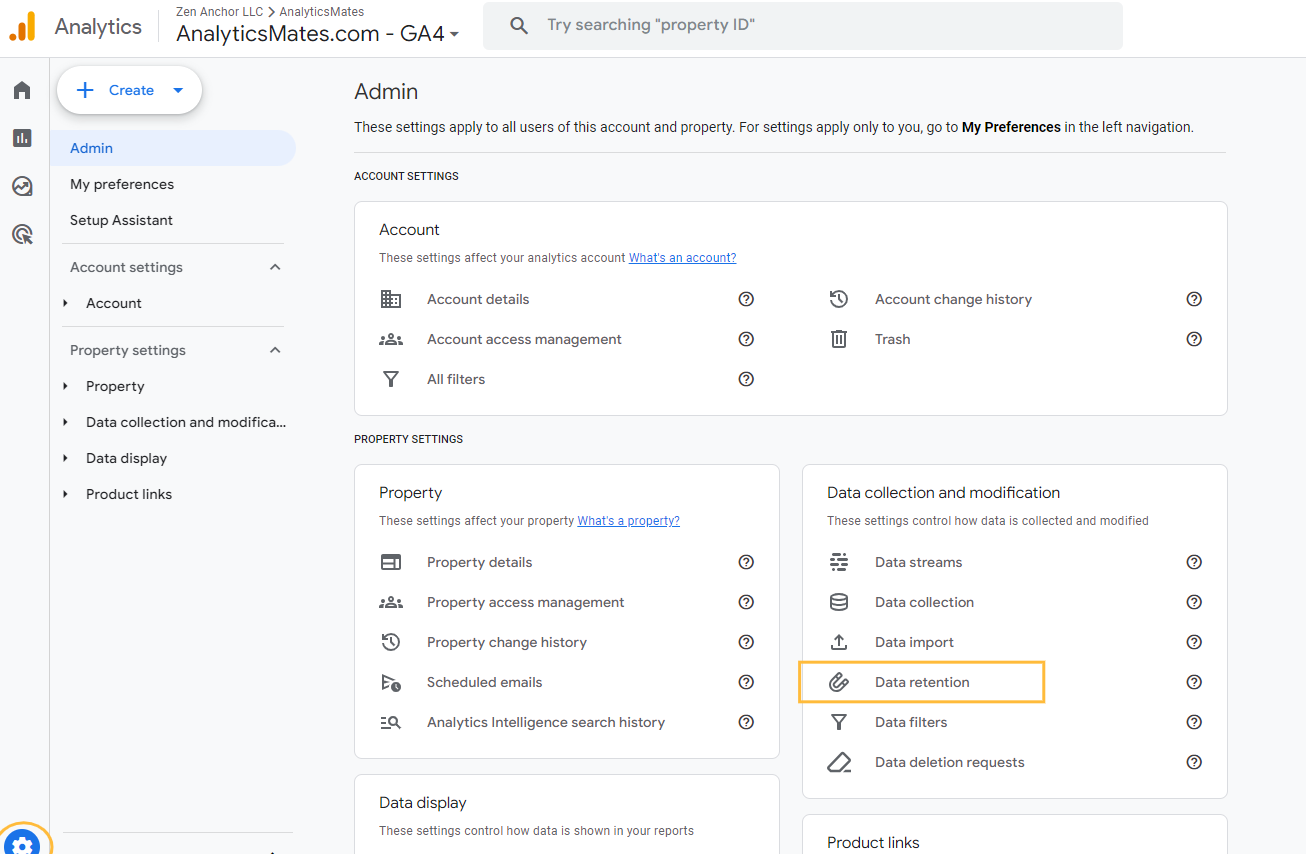Open Data streams settings
This screenshot has width=1306, height=854.
point(918,562)
